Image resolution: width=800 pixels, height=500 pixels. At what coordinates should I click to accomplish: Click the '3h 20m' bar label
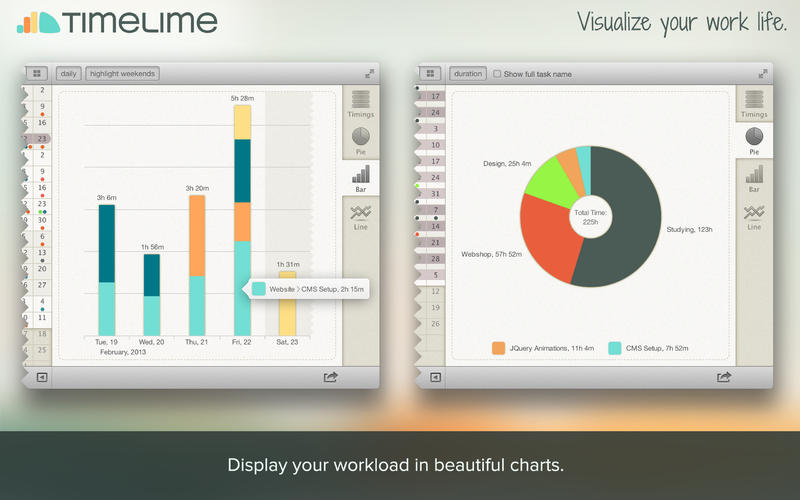(197, 188)
